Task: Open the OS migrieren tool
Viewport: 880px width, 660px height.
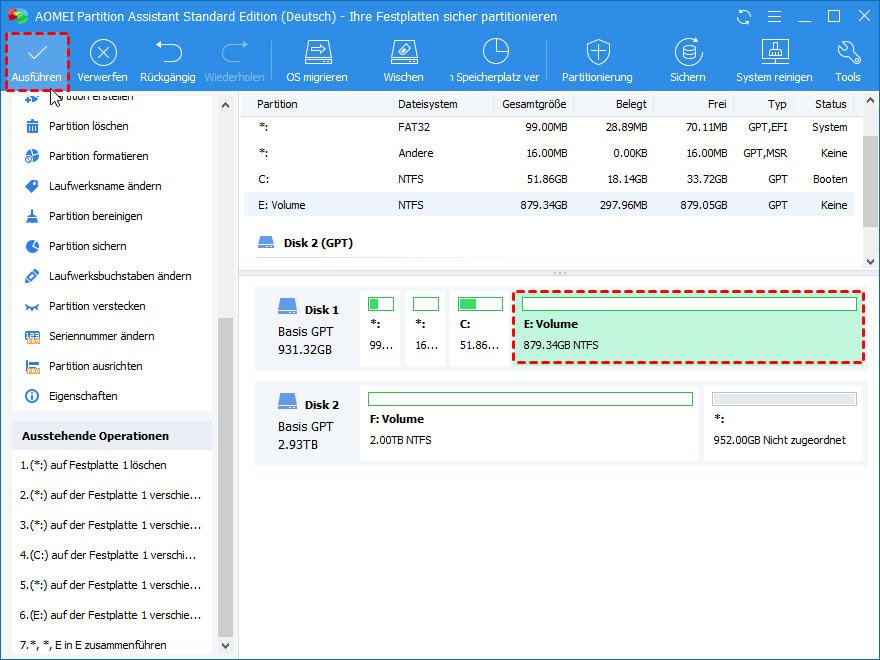Action: (317, 52)
